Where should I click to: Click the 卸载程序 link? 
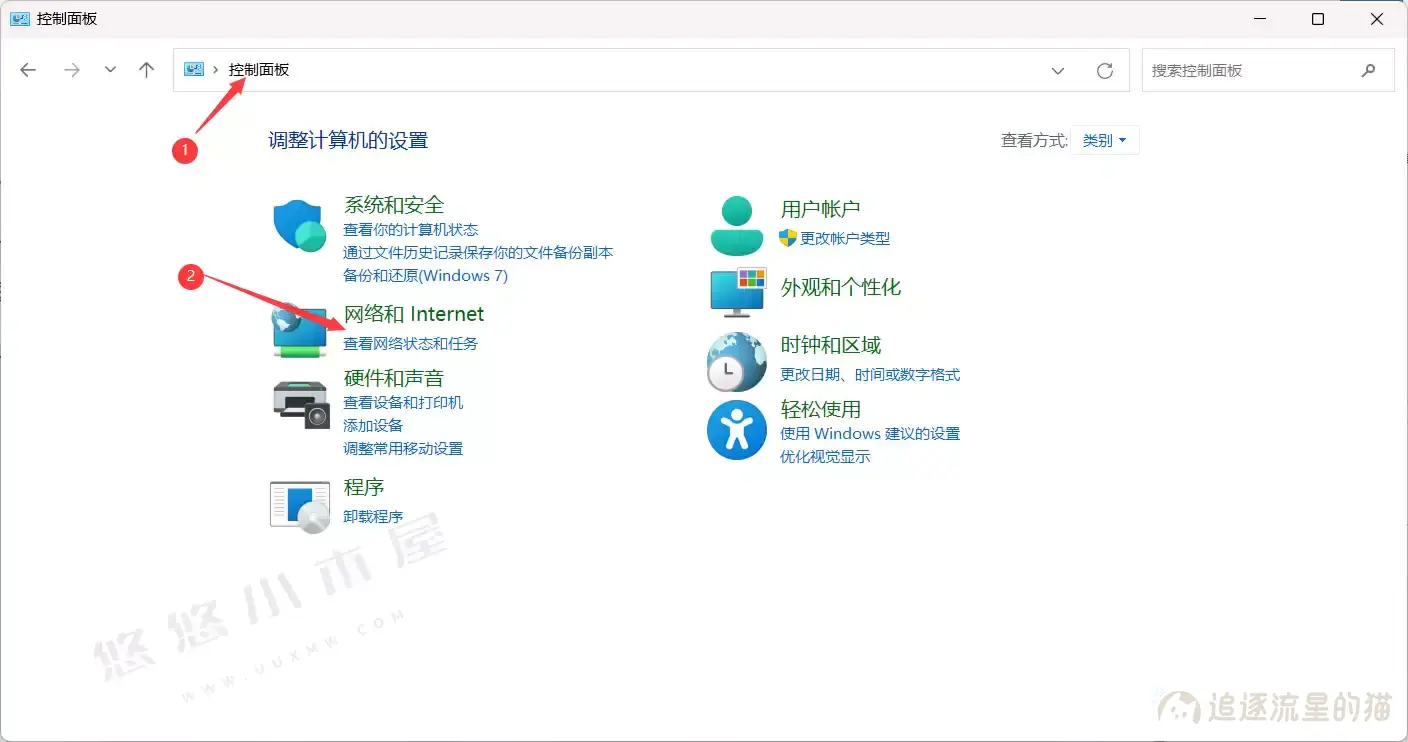373,515
